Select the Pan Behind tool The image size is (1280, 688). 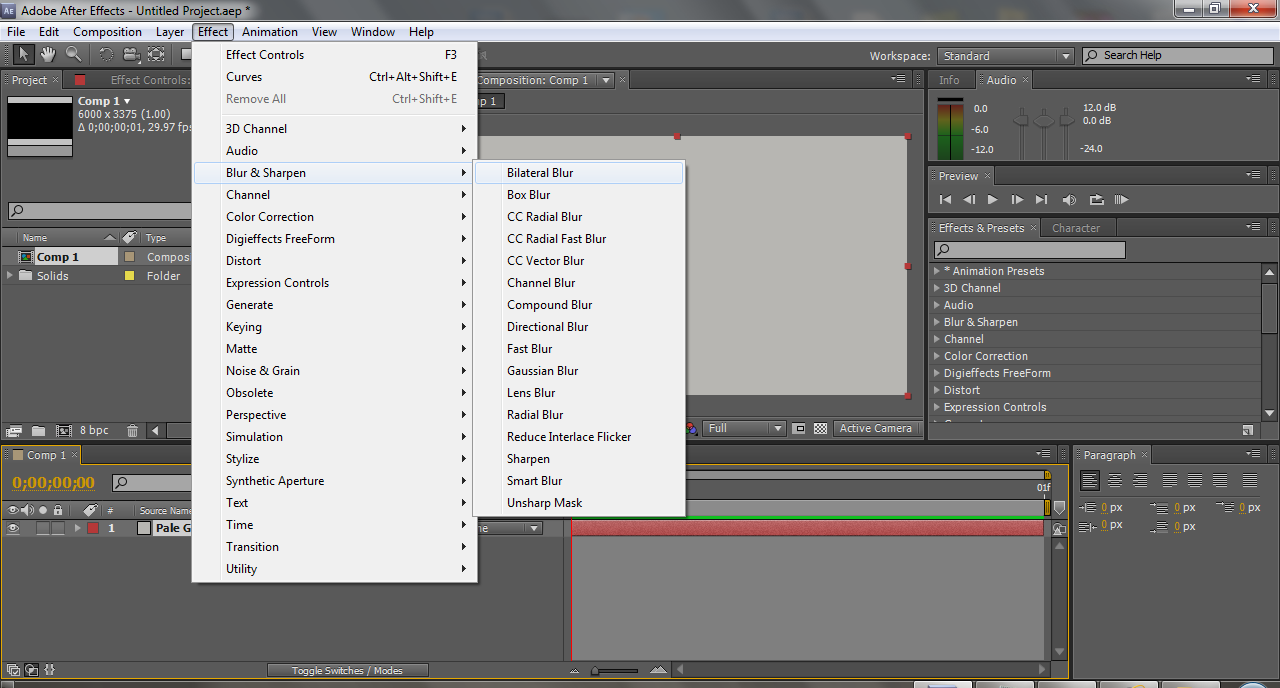(x=156, y=55)
